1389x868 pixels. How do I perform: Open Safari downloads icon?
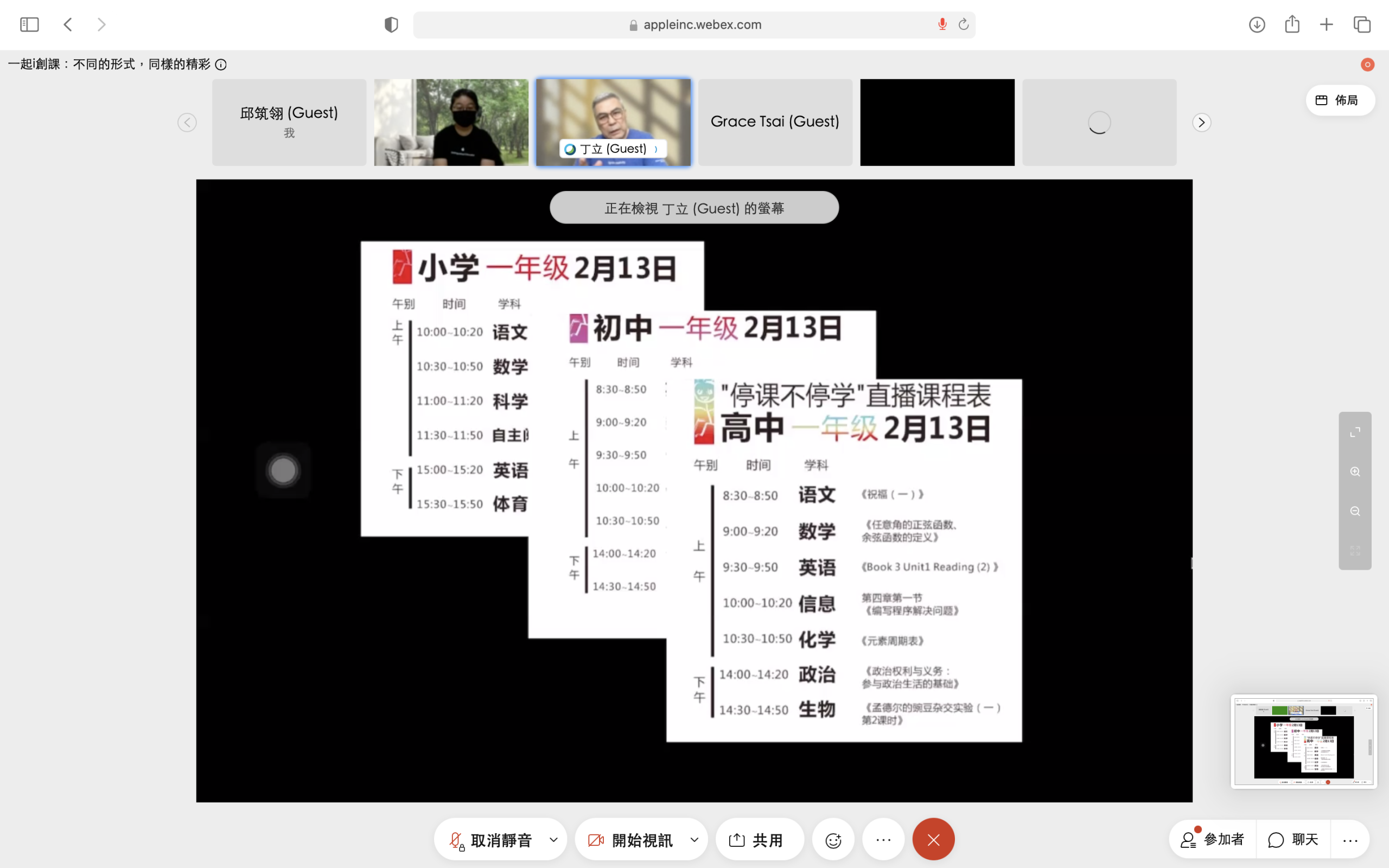coord(1257,24)
